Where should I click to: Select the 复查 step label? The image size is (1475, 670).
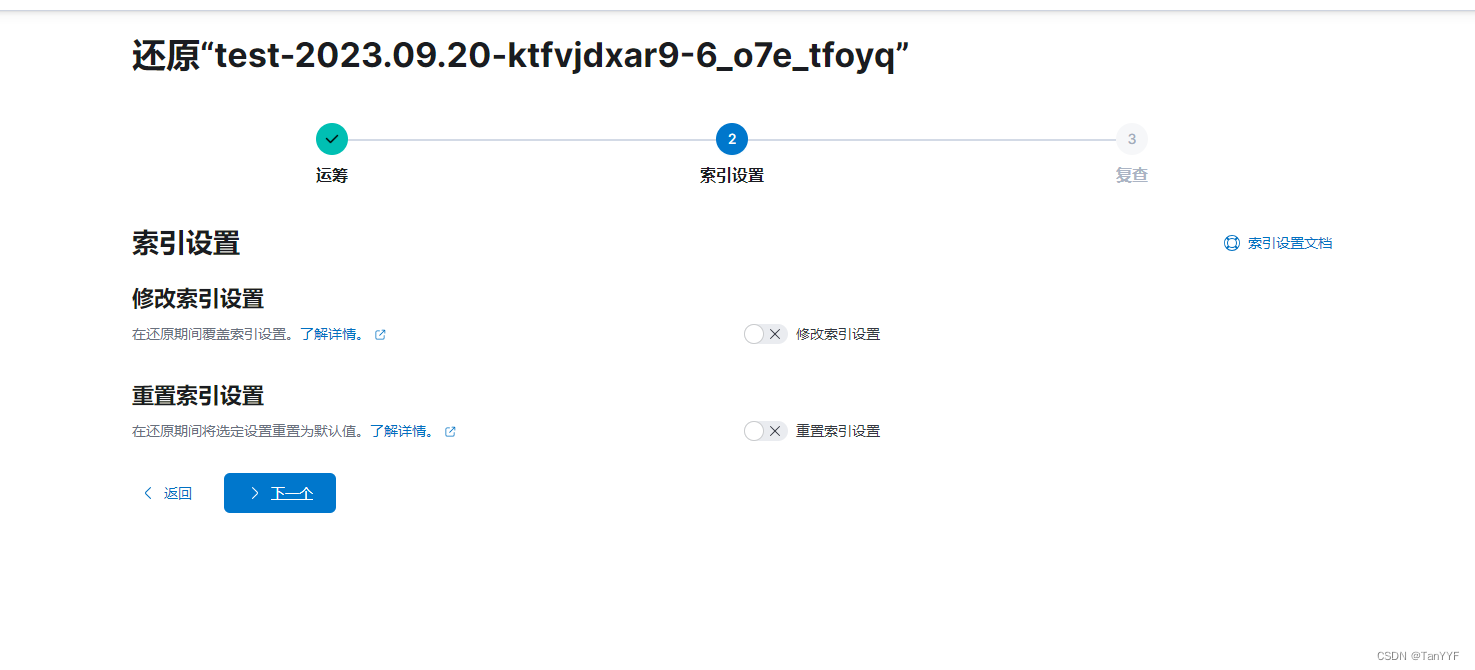click(1131, 174)
